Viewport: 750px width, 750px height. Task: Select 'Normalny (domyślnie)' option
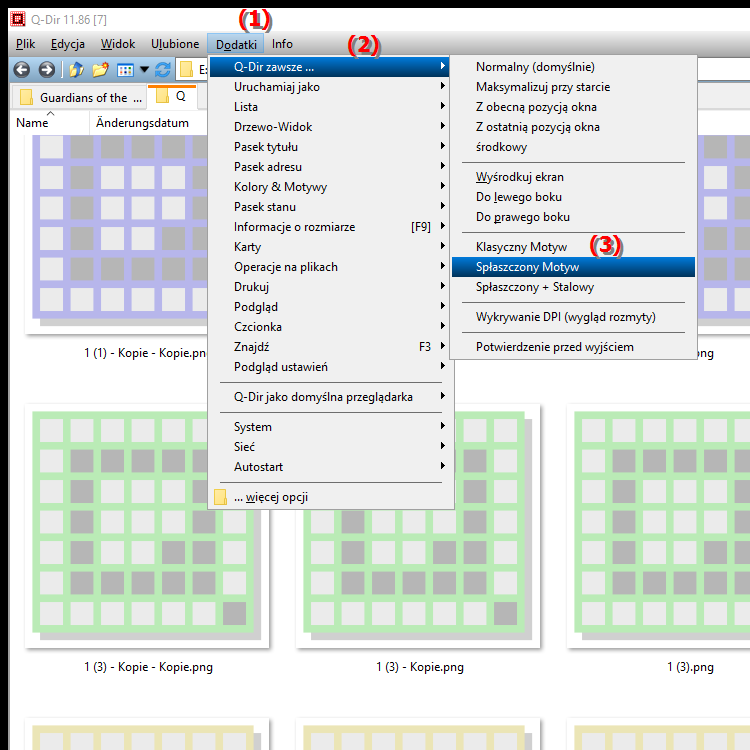point(573,67)
